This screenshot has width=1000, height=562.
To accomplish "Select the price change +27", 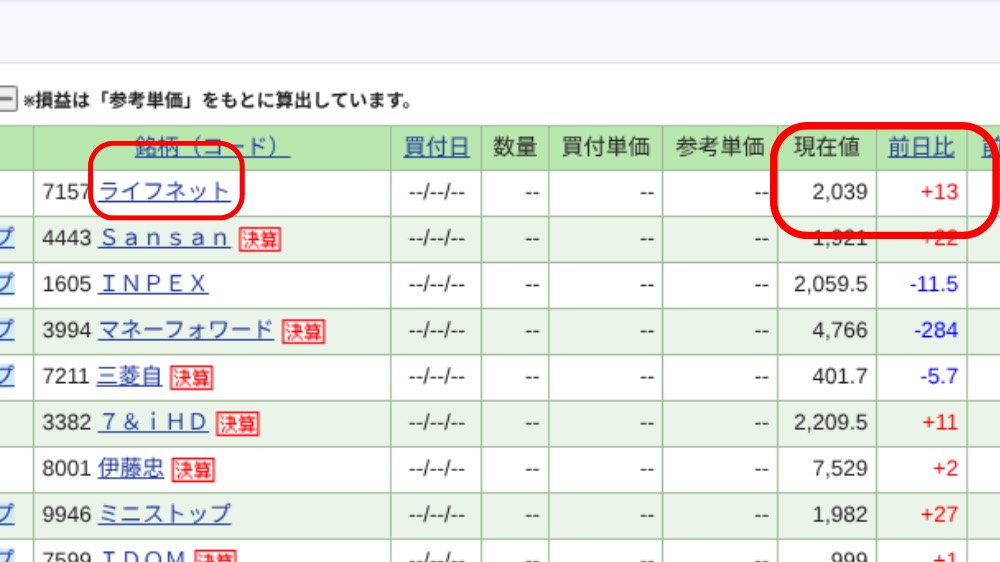I will (939, 514).
